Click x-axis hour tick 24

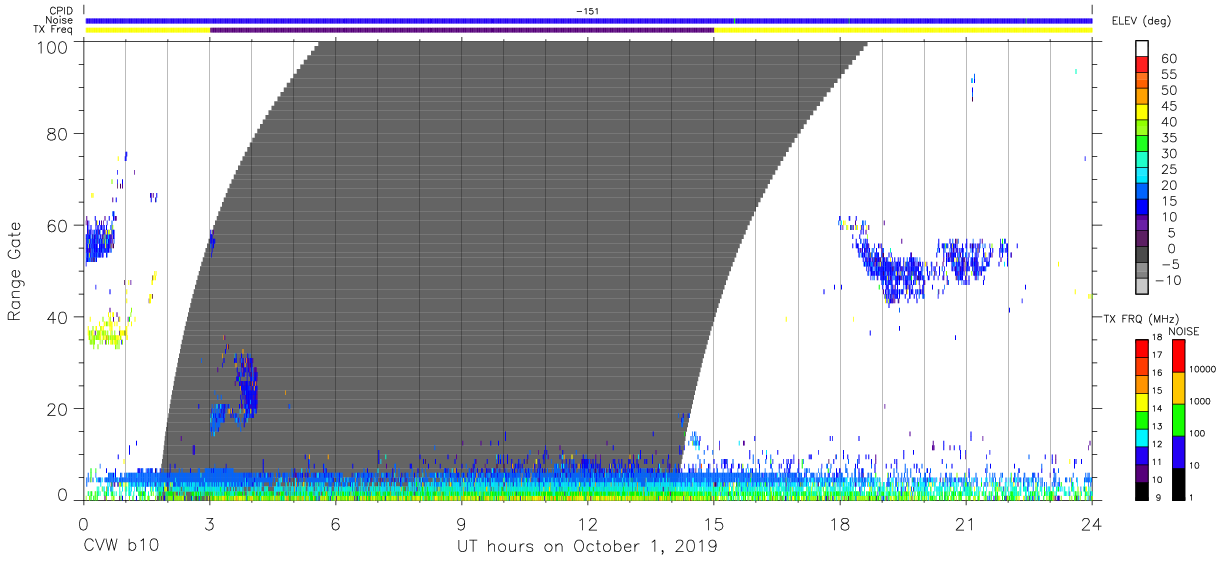(1092, 524)
